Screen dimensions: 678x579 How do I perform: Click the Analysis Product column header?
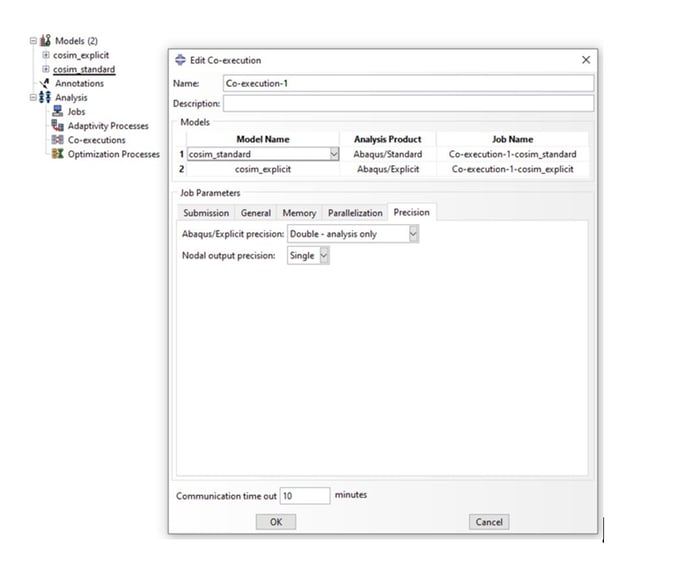388,139
